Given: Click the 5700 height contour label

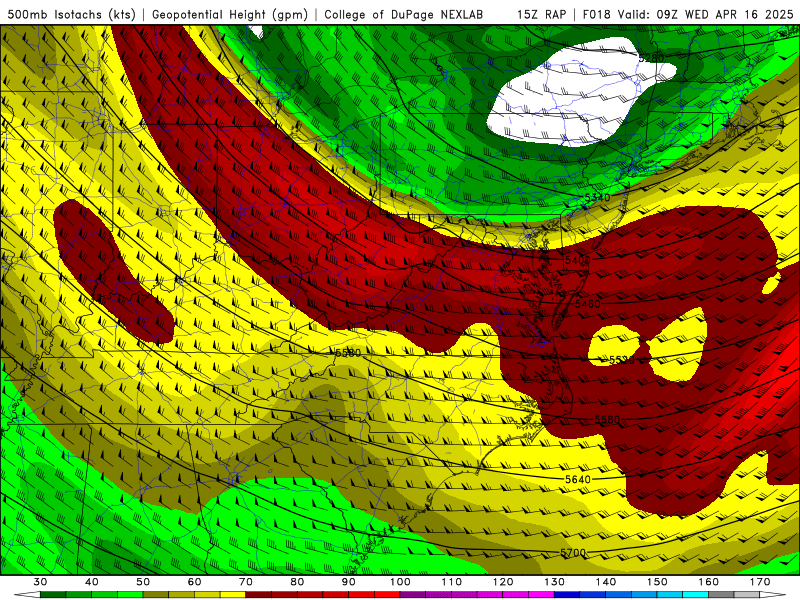Looking at the screenshot, I should pos(573,553).
